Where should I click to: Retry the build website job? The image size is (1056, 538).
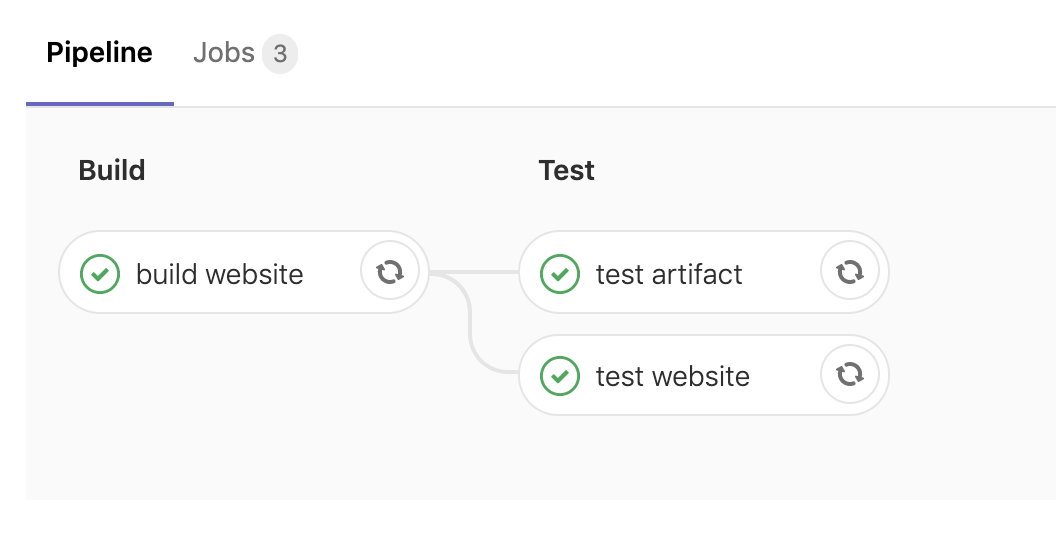(390, 272)
